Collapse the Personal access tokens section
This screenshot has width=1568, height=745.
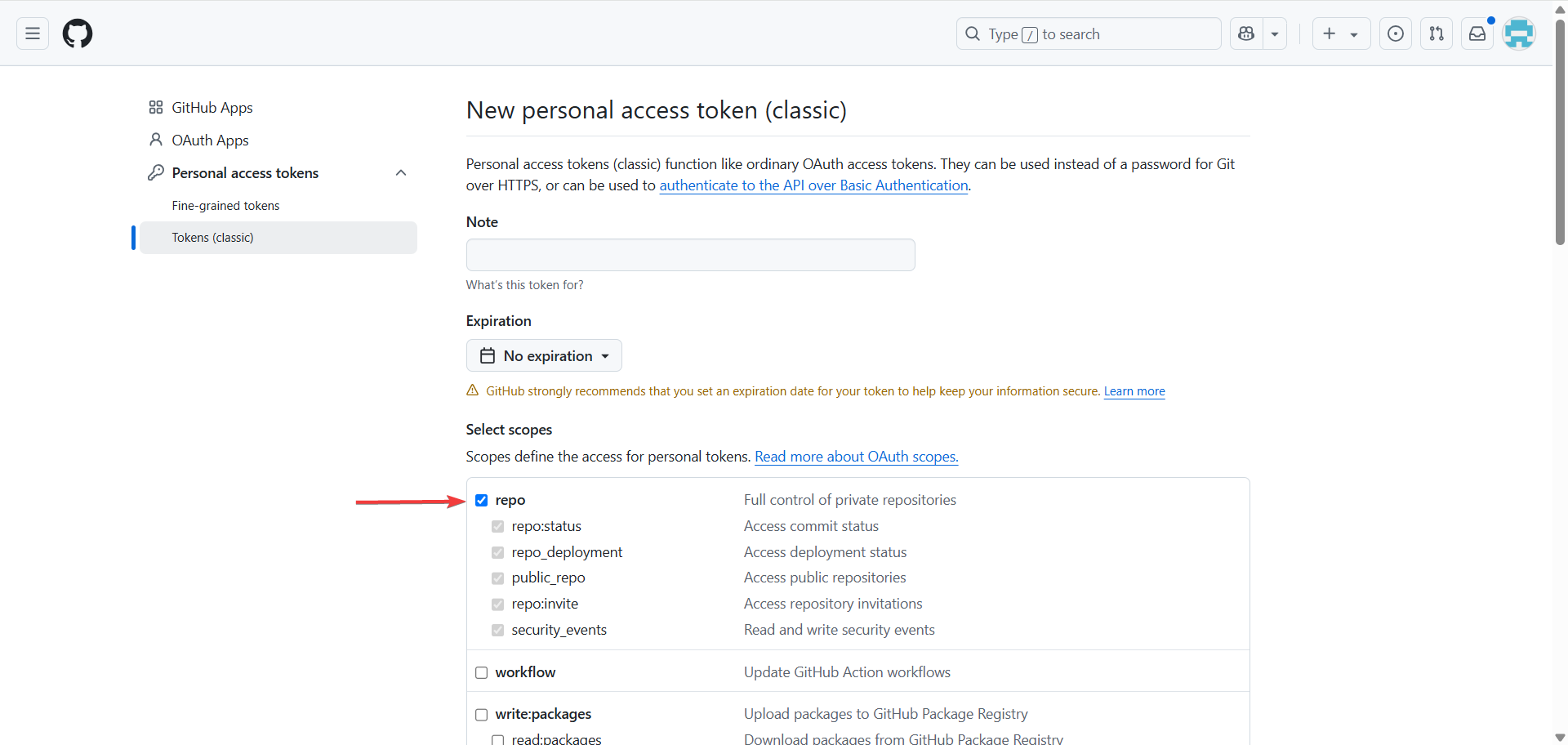[401, 172]
